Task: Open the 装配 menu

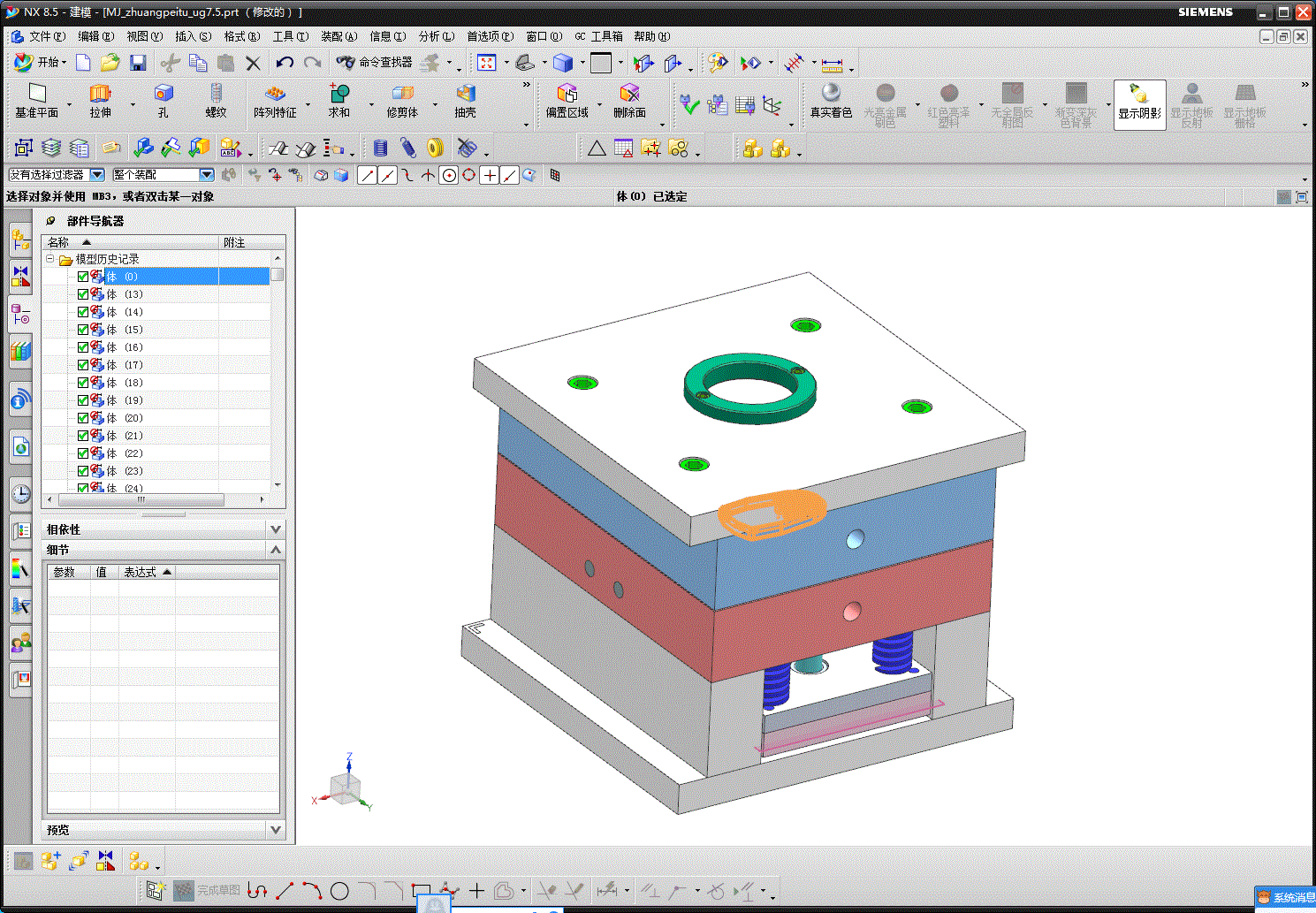Action: pyautogui.click(x=339, y=36)
